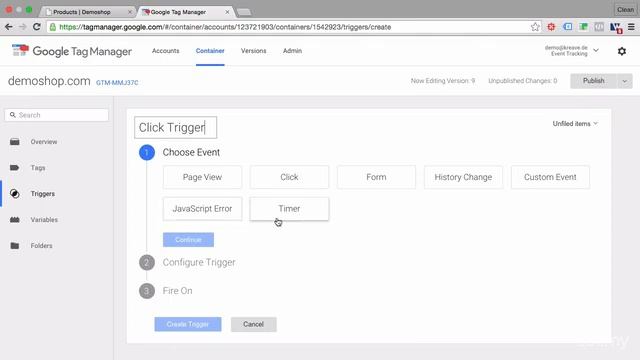Click Now Editing Version 9 text
The height and width of the screenshot is (360, 640).
[x=443, y=81]
